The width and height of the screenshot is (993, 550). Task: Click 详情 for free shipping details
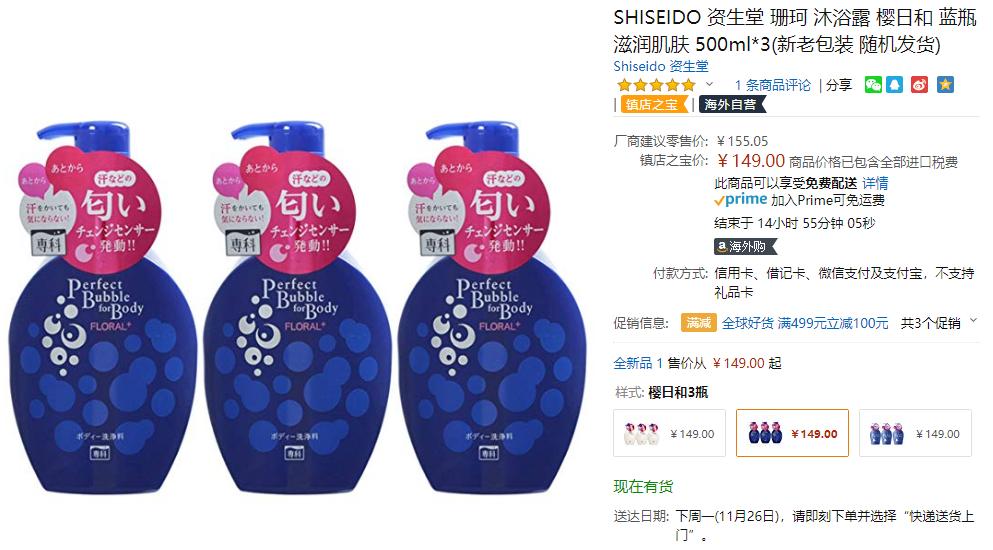coord(875,183)
